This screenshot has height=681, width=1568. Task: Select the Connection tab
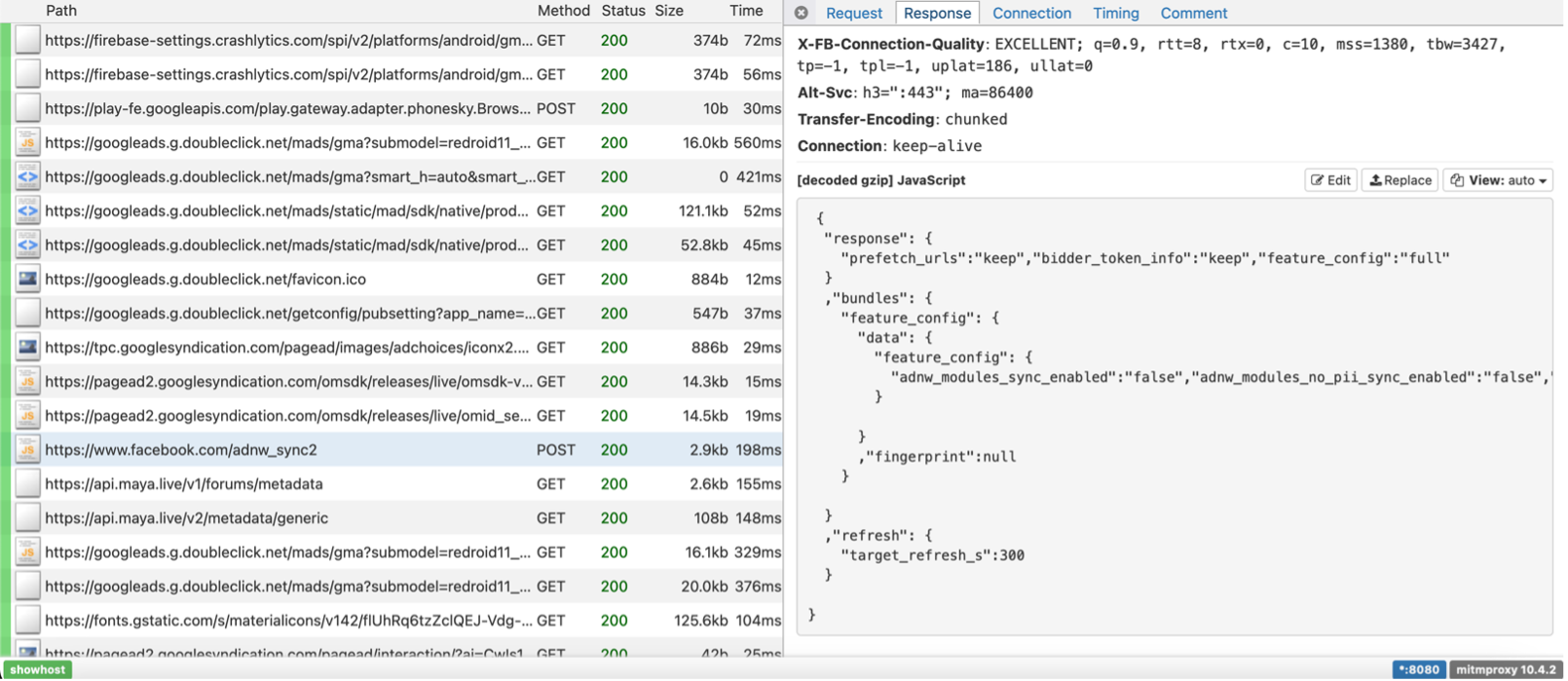[1031, 13]
